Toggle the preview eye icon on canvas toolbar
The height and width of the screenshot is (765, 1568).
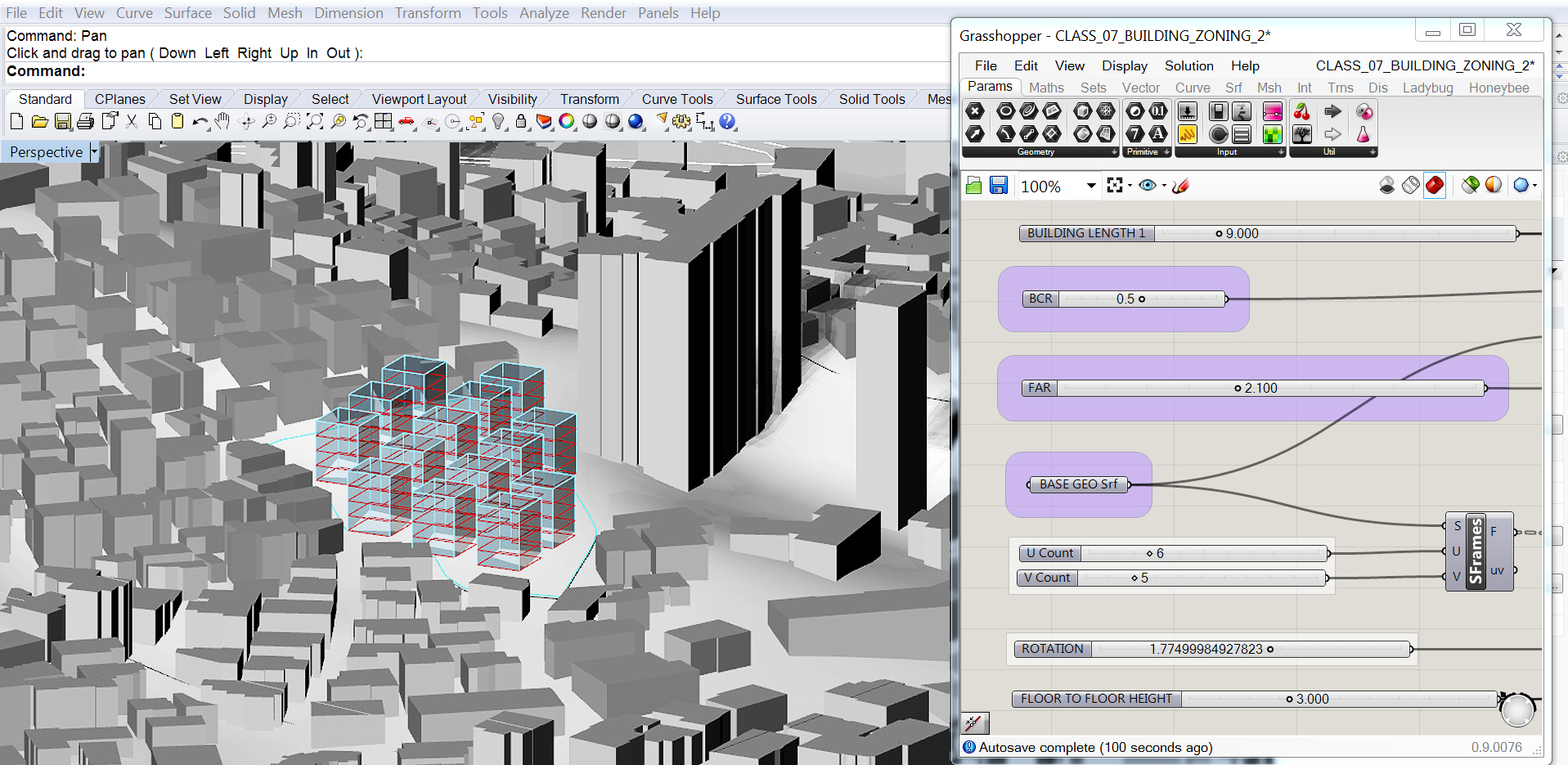tap(1148, 186)
